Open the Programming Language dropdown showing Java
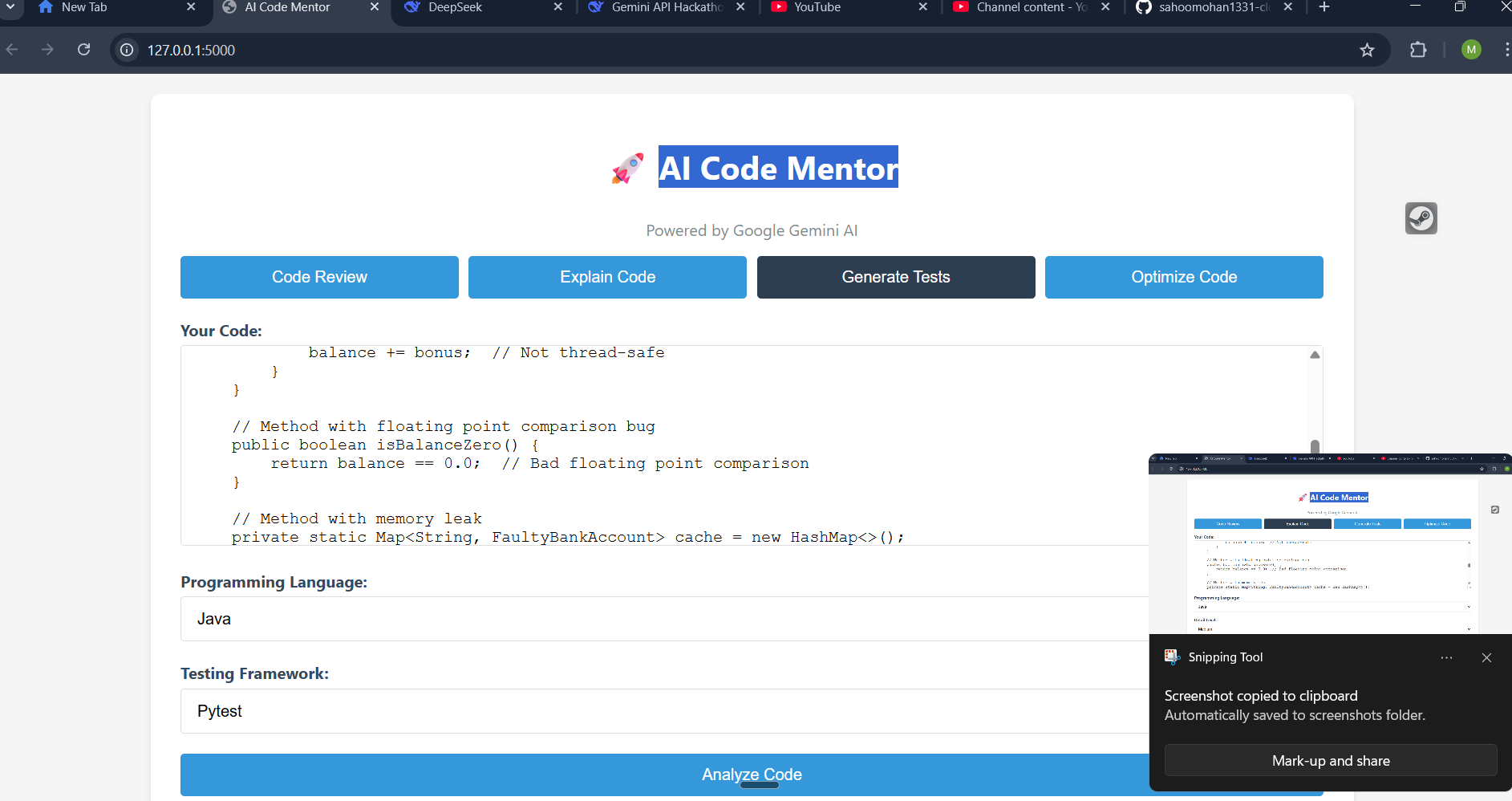1512x801 pixels. (x=664, y=619)
